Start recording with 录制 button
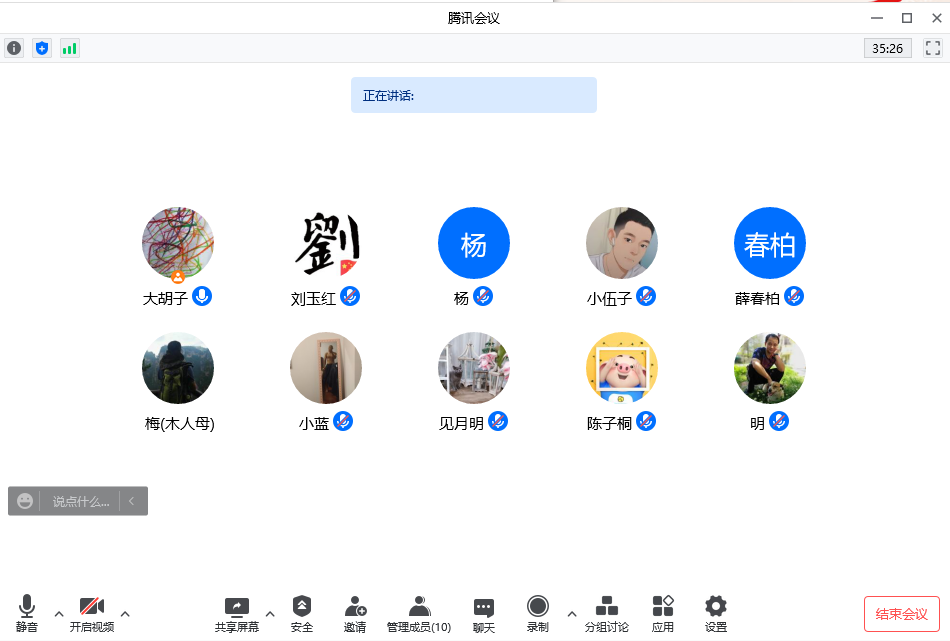 (x=538, y=613)
